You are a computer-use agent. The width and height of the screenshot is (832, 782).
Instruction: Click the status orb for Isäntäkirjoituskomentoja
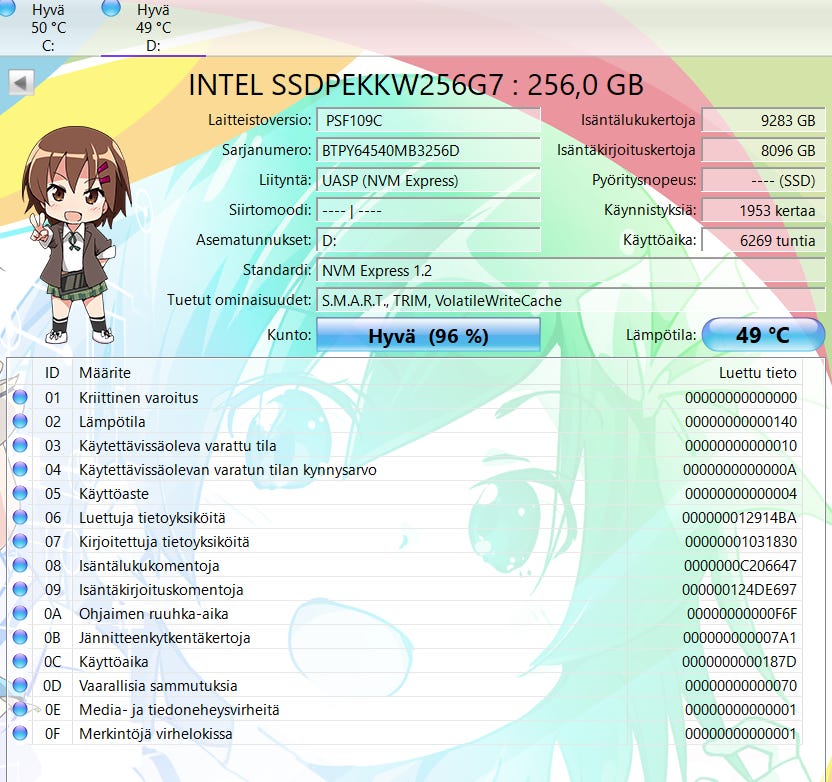pyautogui.click(x=20, y=589)
